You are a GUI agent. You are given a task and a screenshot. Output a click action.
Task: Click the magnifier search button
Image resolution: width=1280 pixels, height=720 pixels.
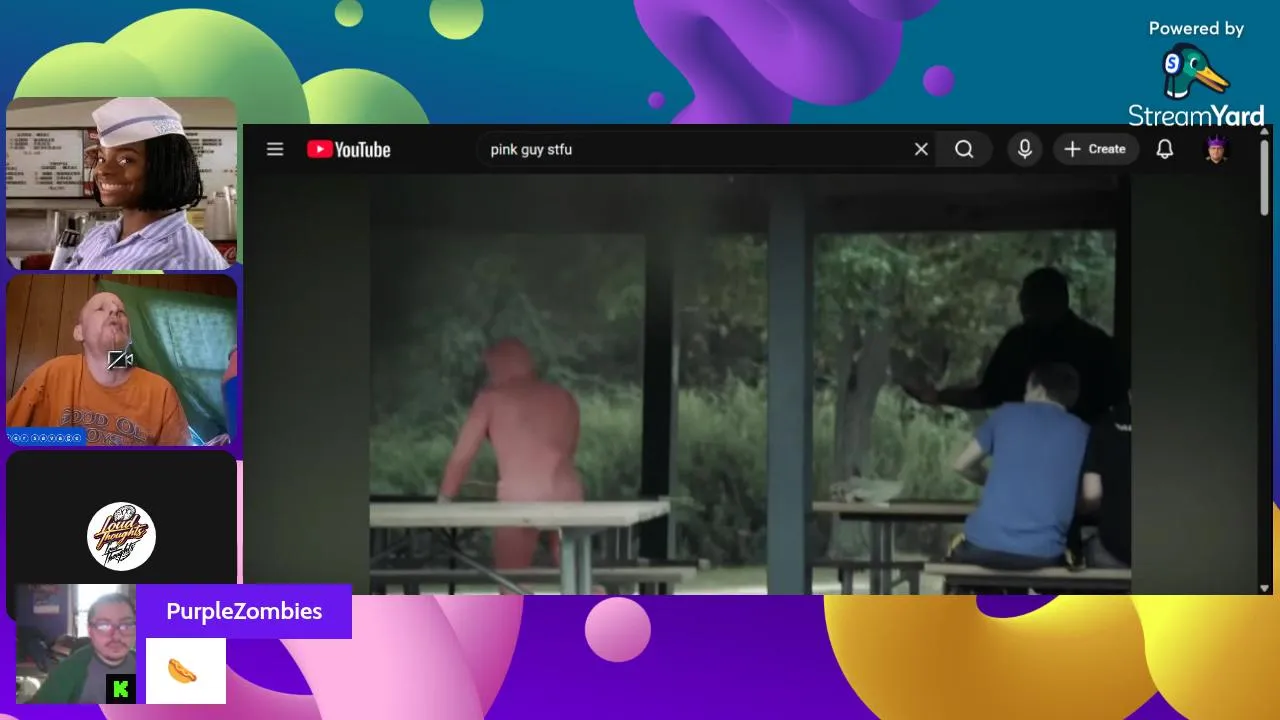point(964,149)
